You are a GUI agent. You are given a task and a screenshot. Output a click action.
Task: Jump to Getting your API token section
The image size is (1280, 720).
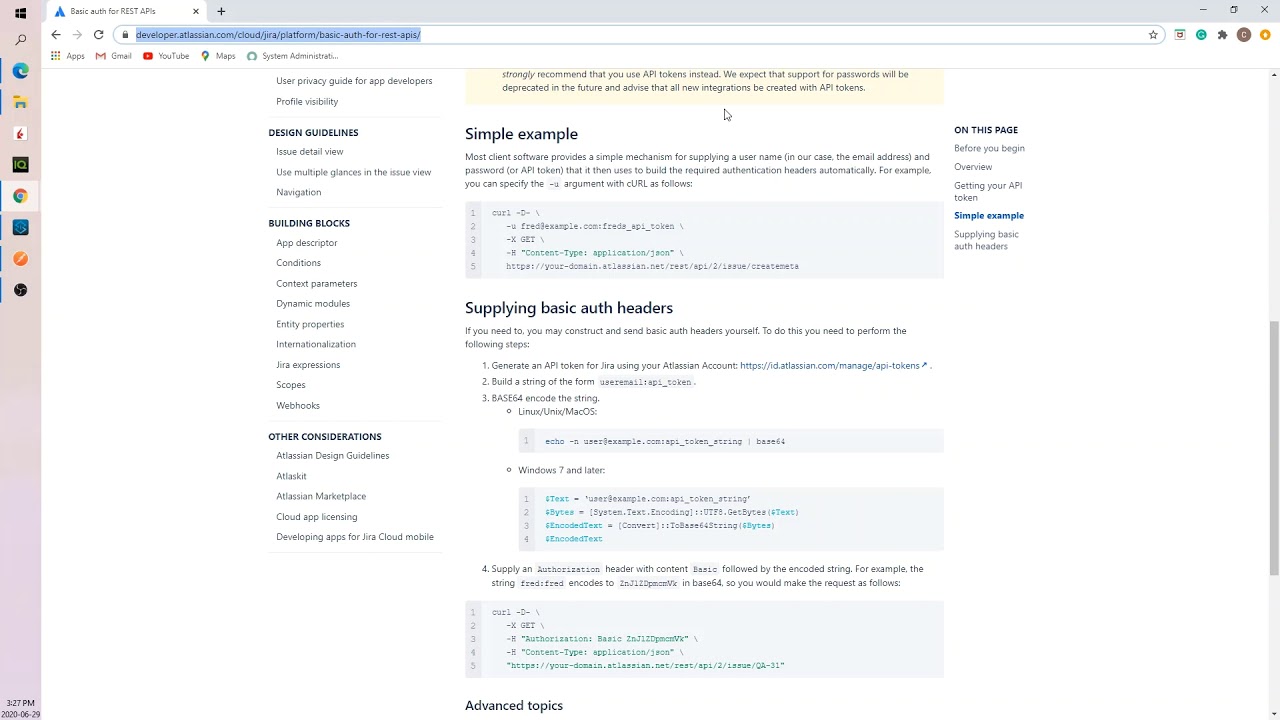[x=988, y=191]
